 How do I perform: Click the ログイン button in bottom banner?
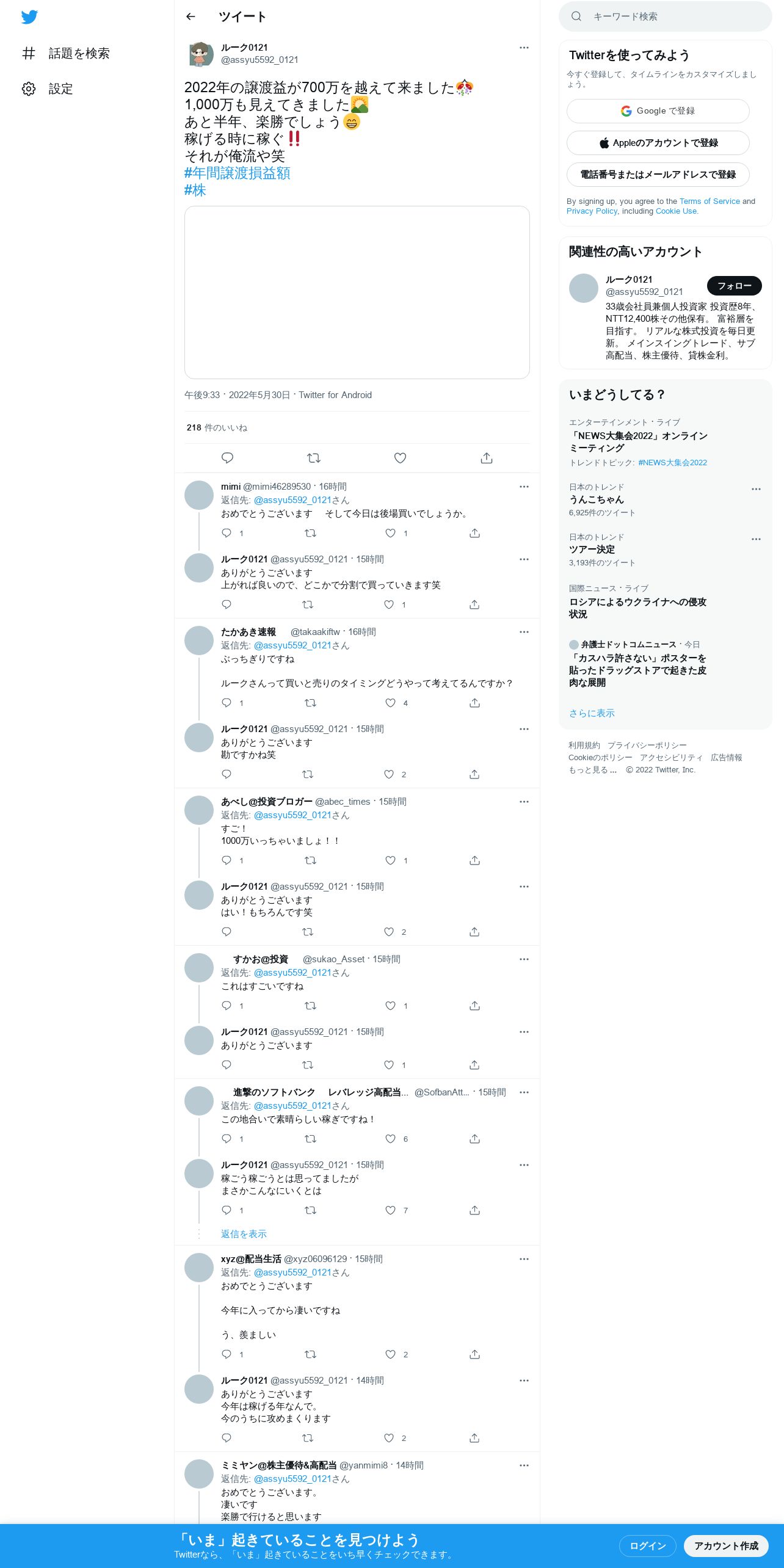pos(647,1545)
